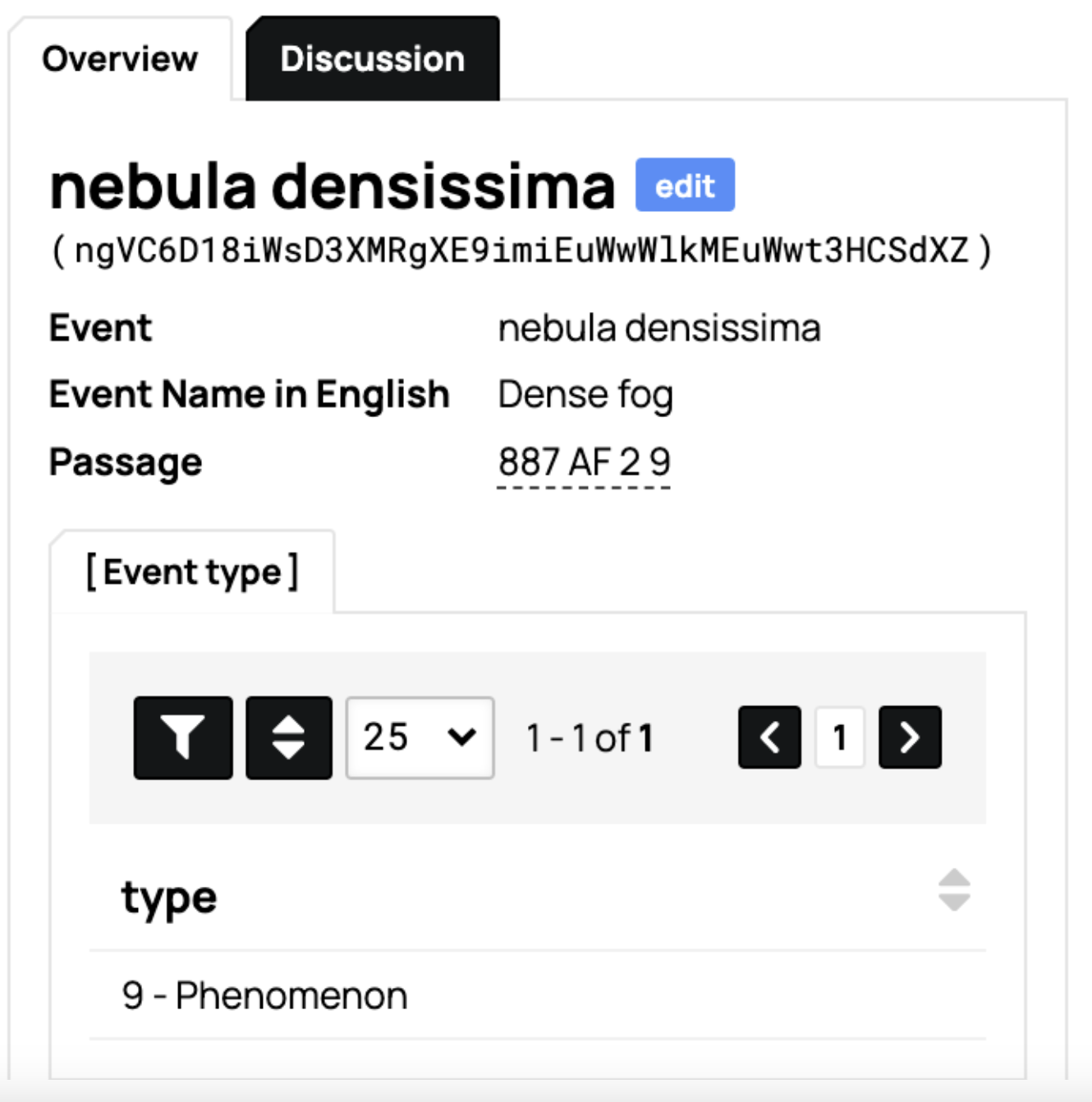1092x1102 pixels.
Task: Open the passage link 887 AF 2 9
Action: click(x=584, y=462)
